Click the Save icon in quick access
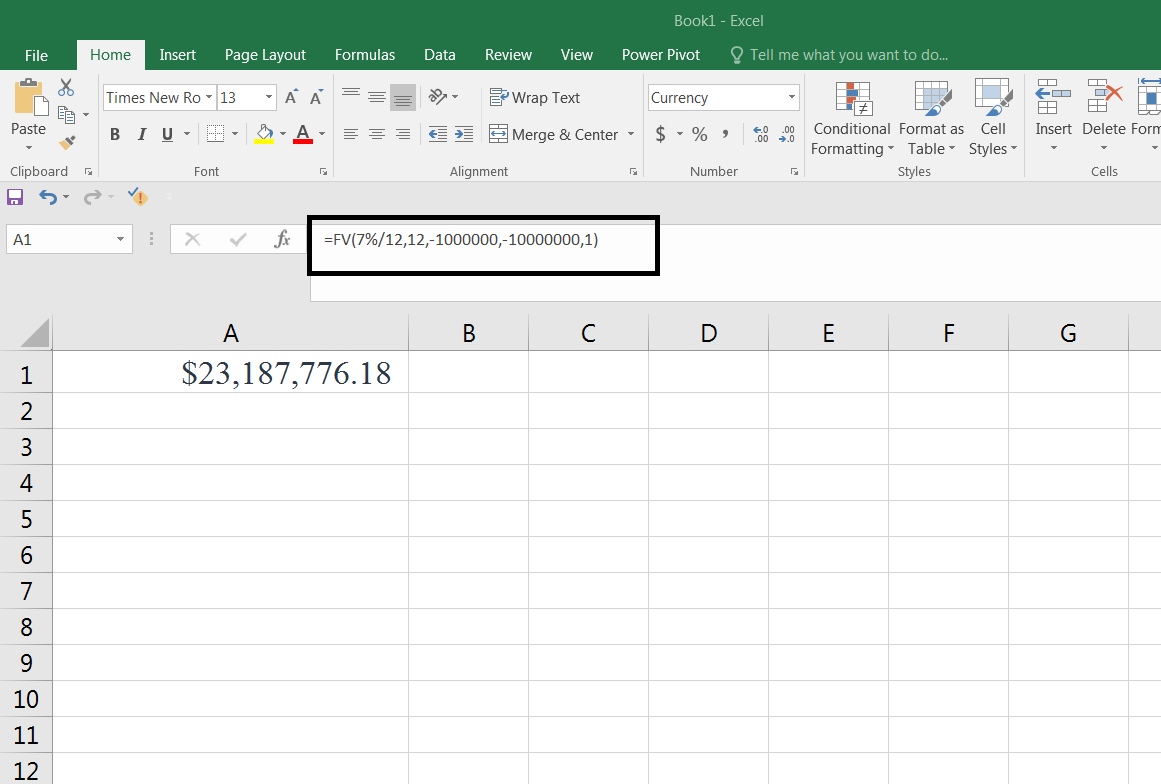The width and height of the screenshot is (1161, 784). 15,197
